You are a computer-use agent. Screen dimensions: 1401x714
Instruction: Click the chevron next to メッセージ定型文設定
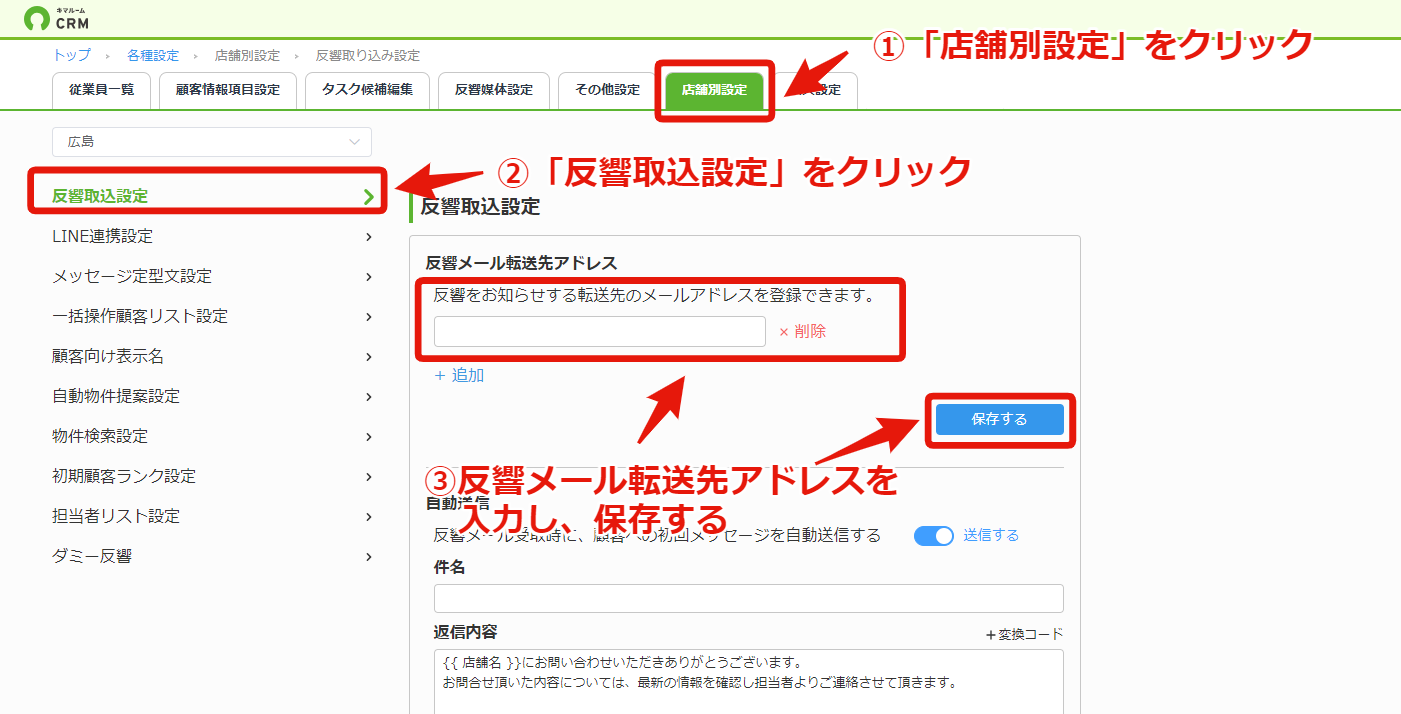coord(369,277)
